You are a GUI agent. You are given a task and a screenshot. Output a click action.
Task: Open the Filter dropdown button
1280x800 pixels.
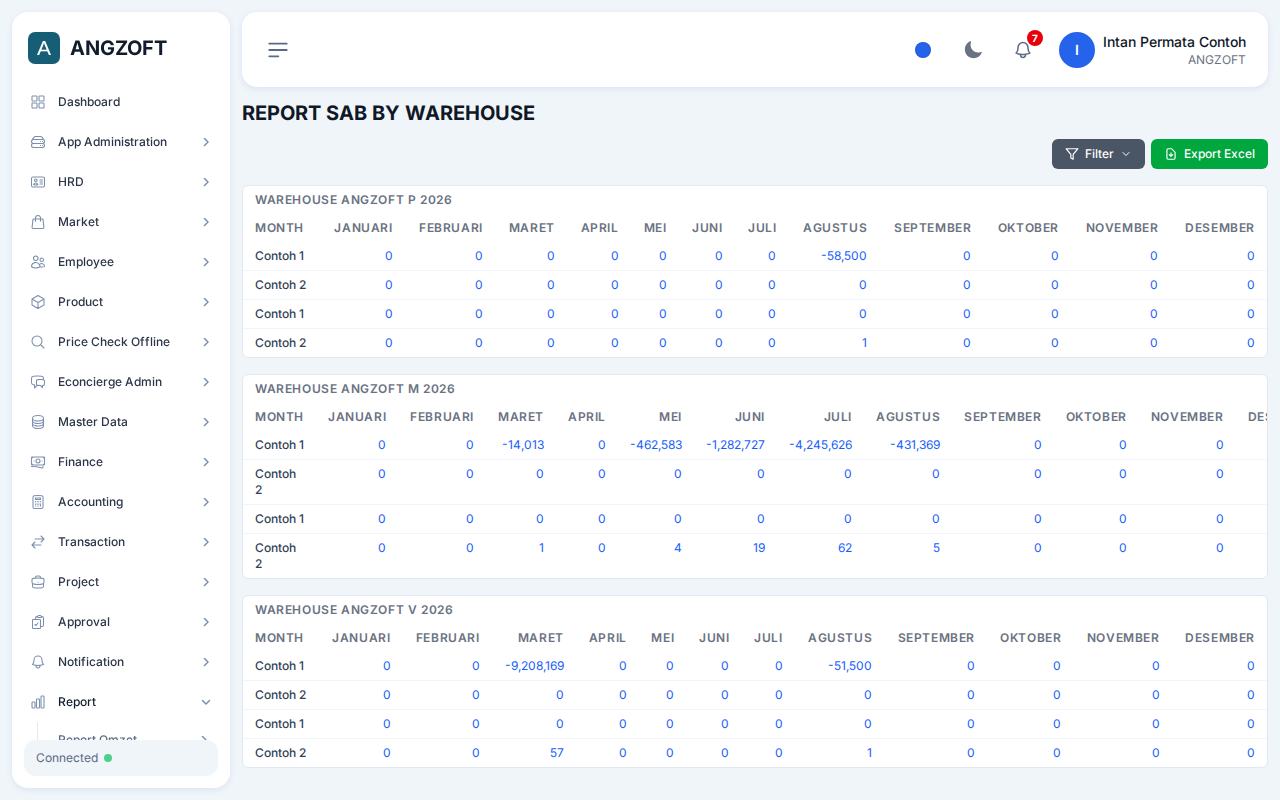1098,154
